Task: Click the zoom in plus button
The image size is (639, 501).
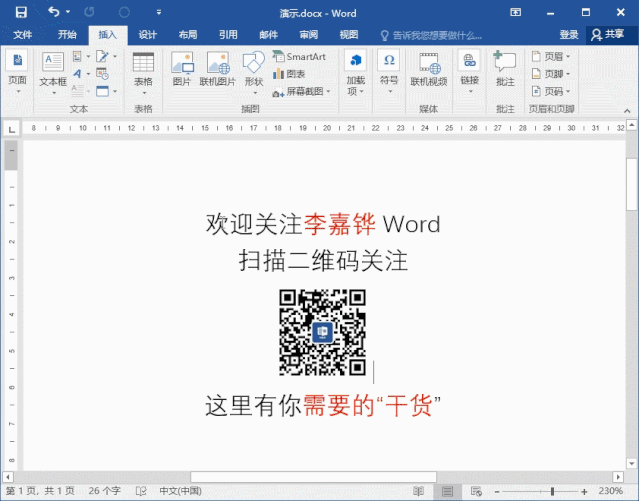Action: tap(584, 491)
